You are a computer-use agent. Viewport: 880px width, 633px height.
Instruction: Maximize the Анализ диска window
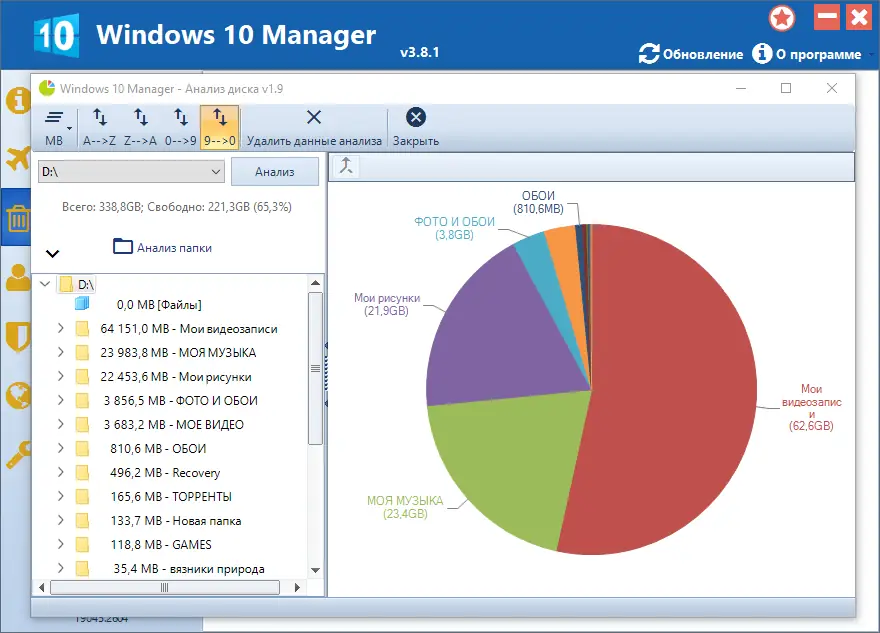786,88
